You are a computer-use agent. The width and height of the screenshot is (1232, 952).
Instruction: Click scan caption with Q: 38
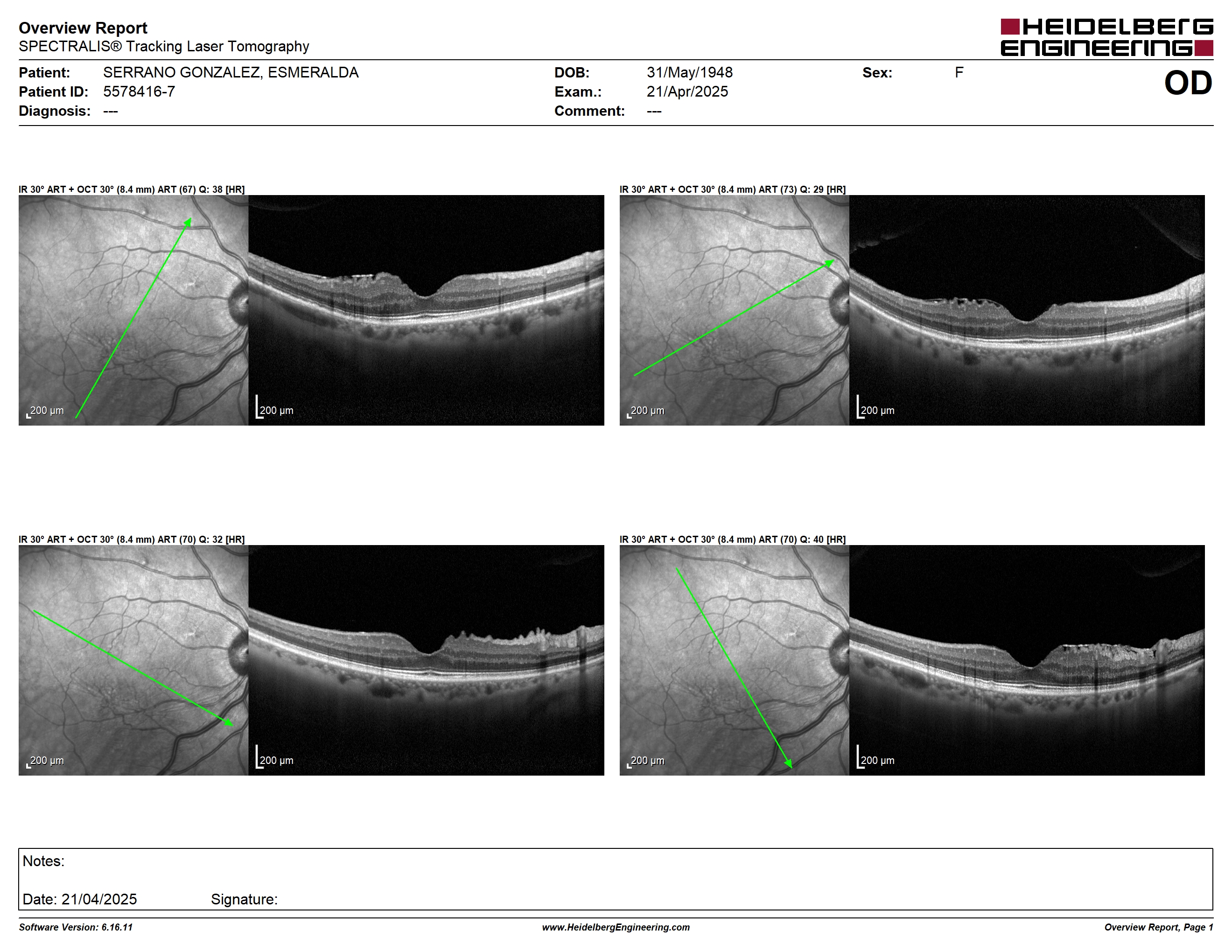click(132, 189)
